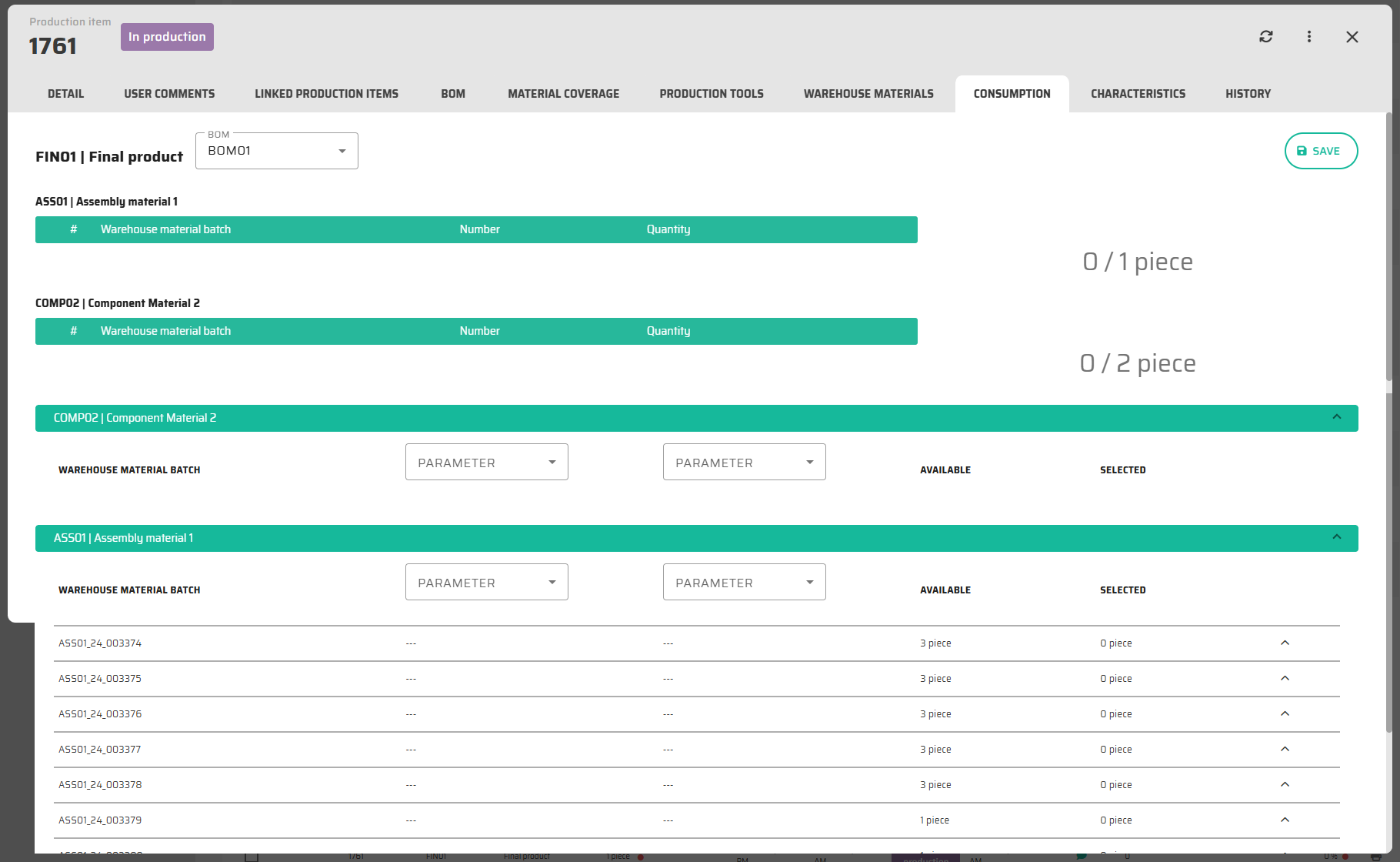Collapse the COMP02 Component Material 2 section
1400x862 pixels.
coord(1336,417)
